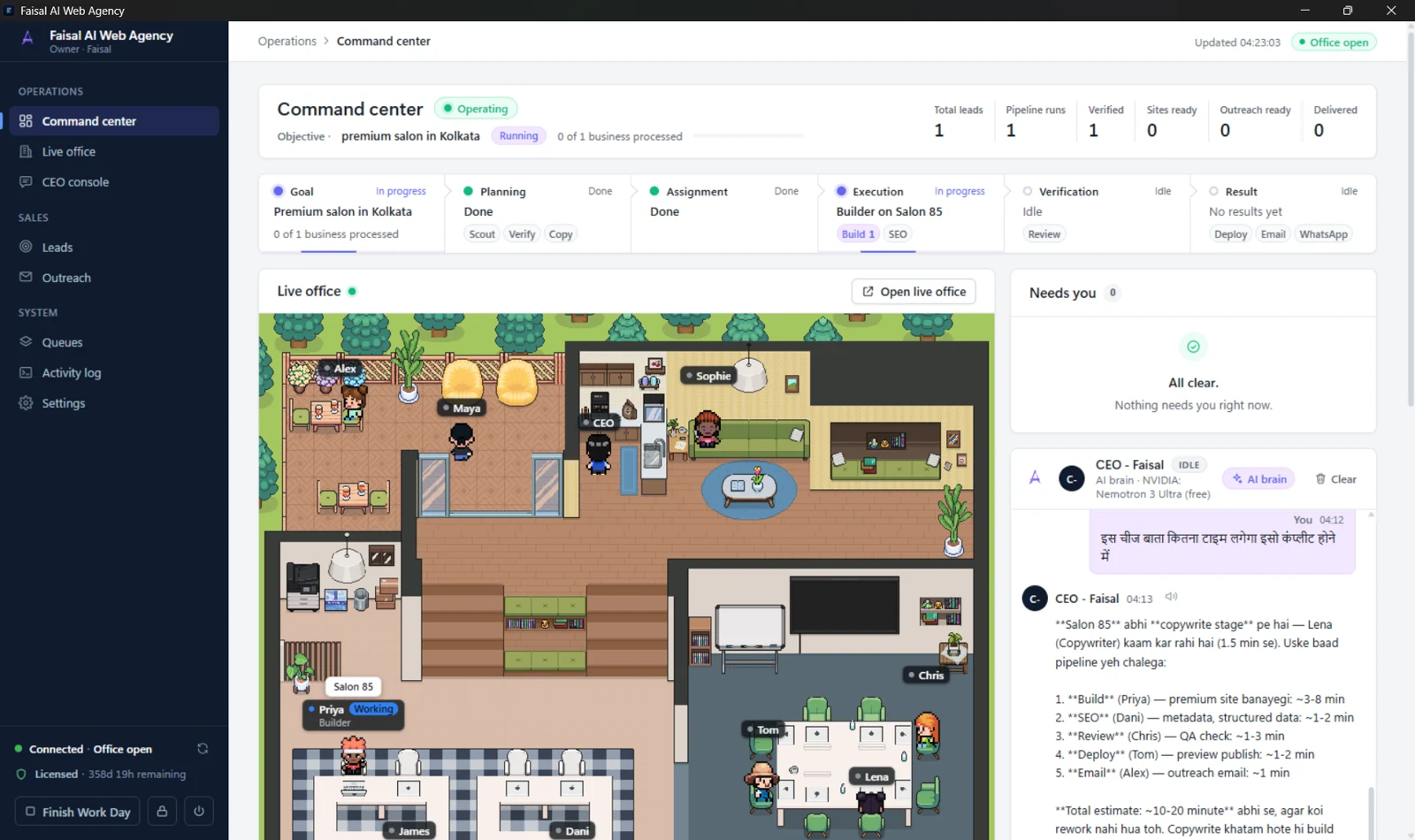Click the Office open status badge
1415x840 pixels.
pos(1334,42)
